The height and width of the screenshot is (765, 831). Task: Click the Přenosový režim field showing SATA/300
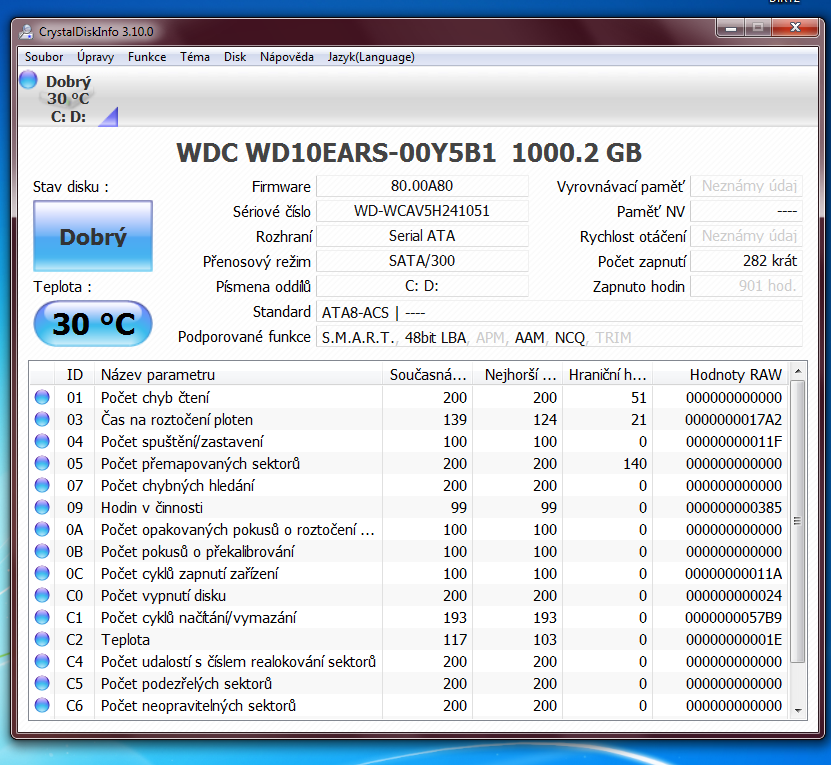pyautogui.click(x=422, y=261)
